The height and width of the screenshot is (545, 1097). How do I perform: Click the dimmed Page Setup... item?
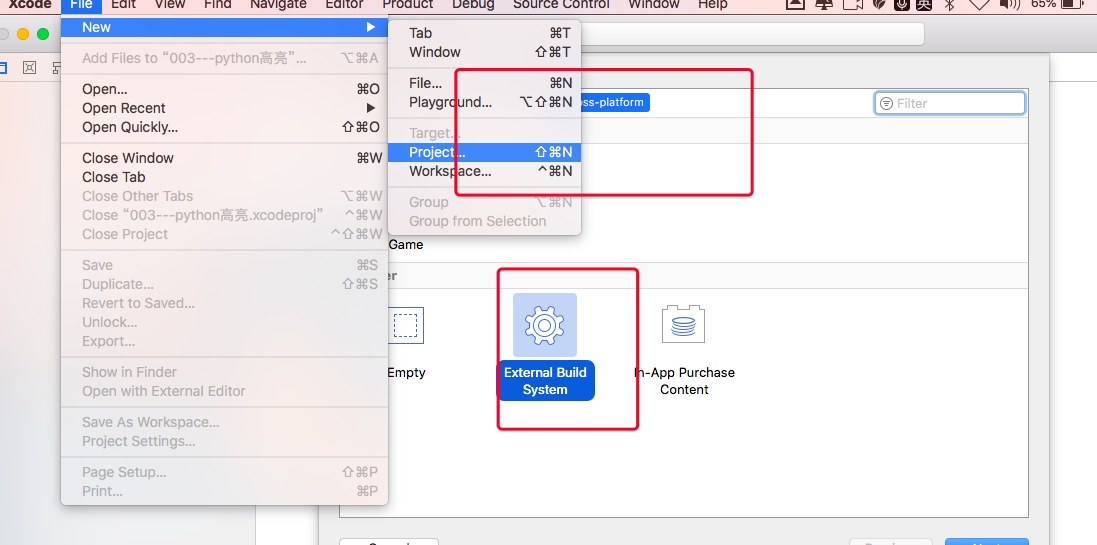(224, 472)
